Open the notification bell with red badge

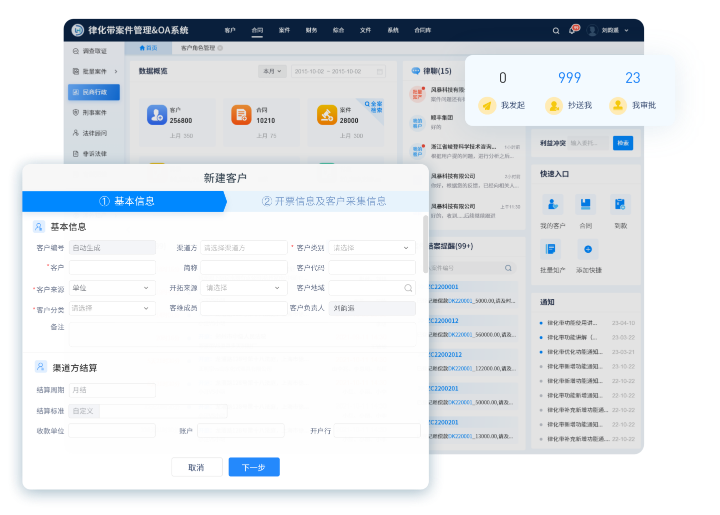(x=573, y=30)
